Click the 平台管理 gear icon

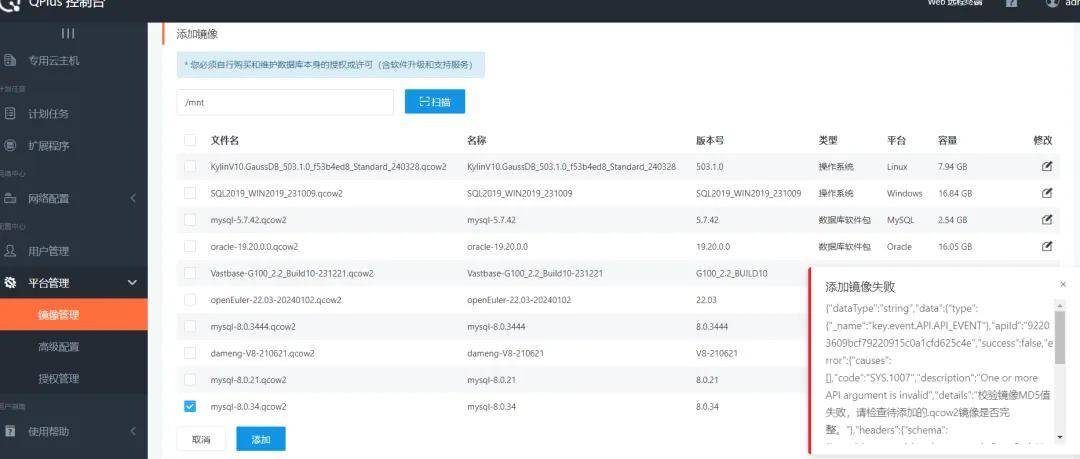click(10, 283)
